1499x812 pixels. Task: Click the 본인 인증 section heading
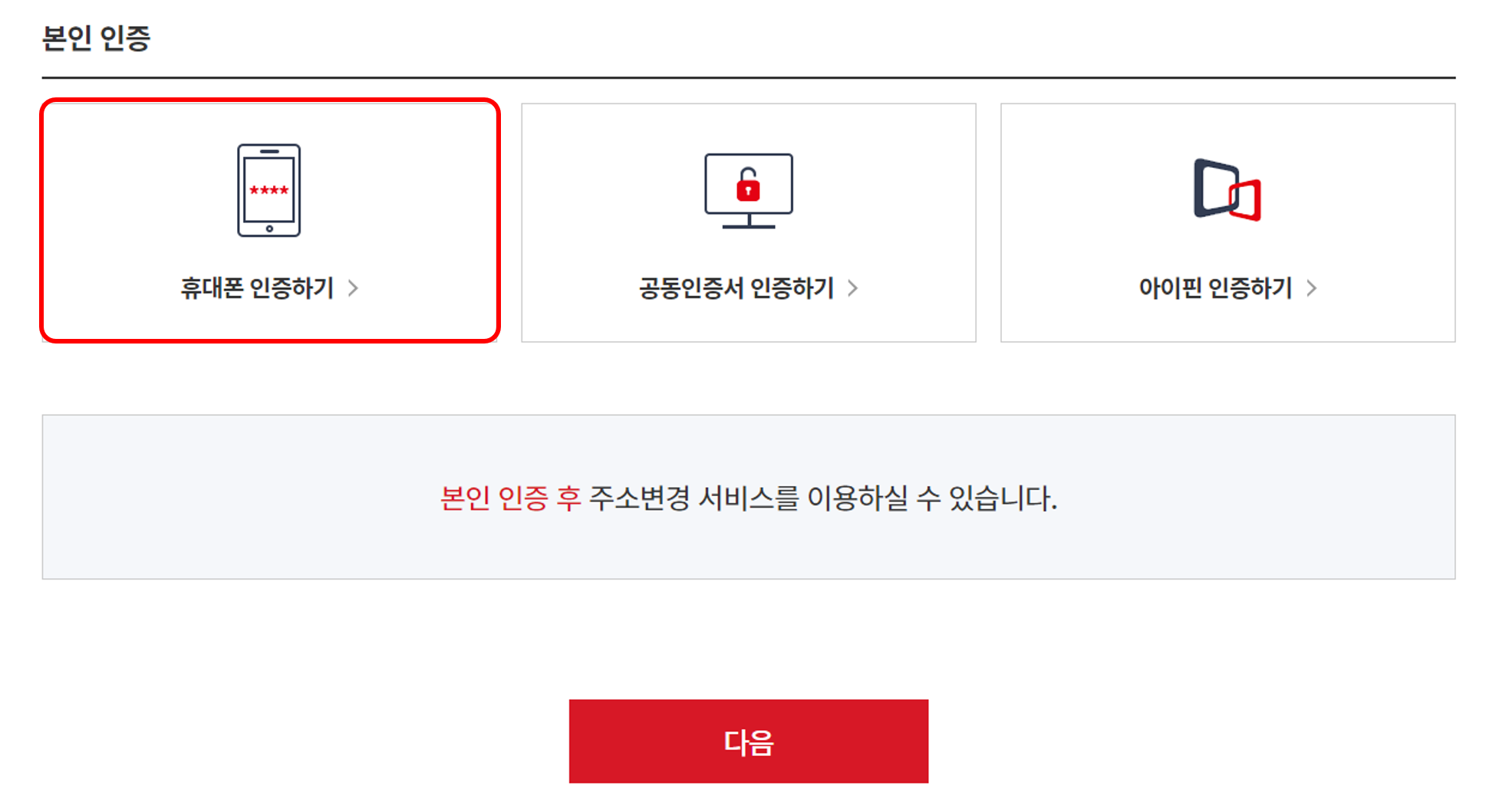tap(96, 38)
